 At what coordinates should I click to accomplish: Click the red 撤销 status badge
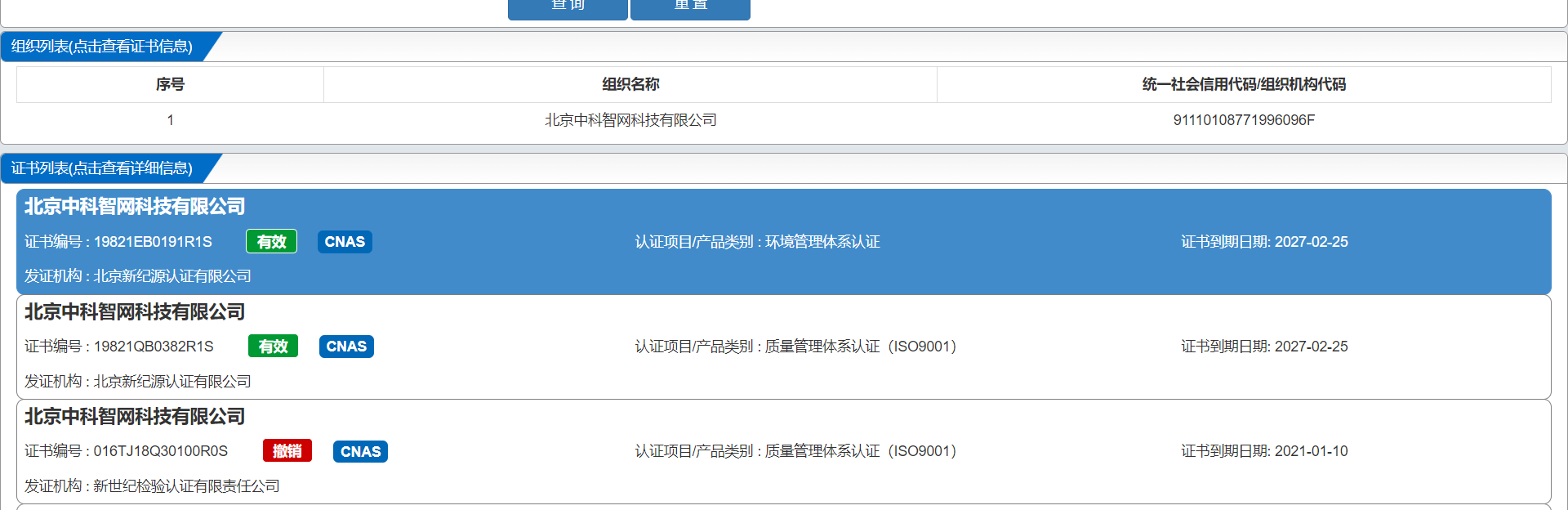(287, 451)
